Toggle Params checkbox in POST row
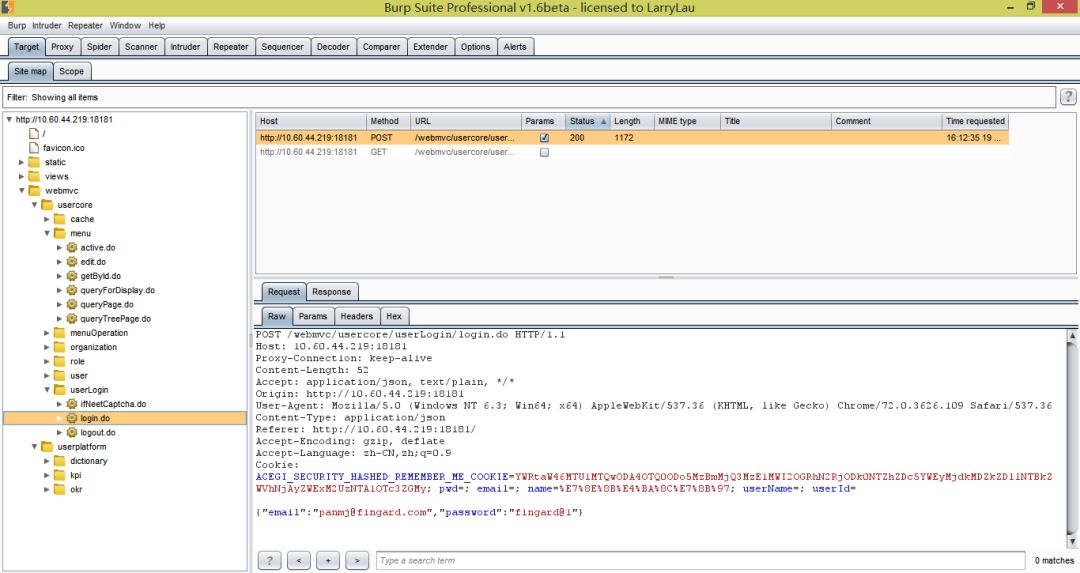1080x573 pixels. pos(544,138)
